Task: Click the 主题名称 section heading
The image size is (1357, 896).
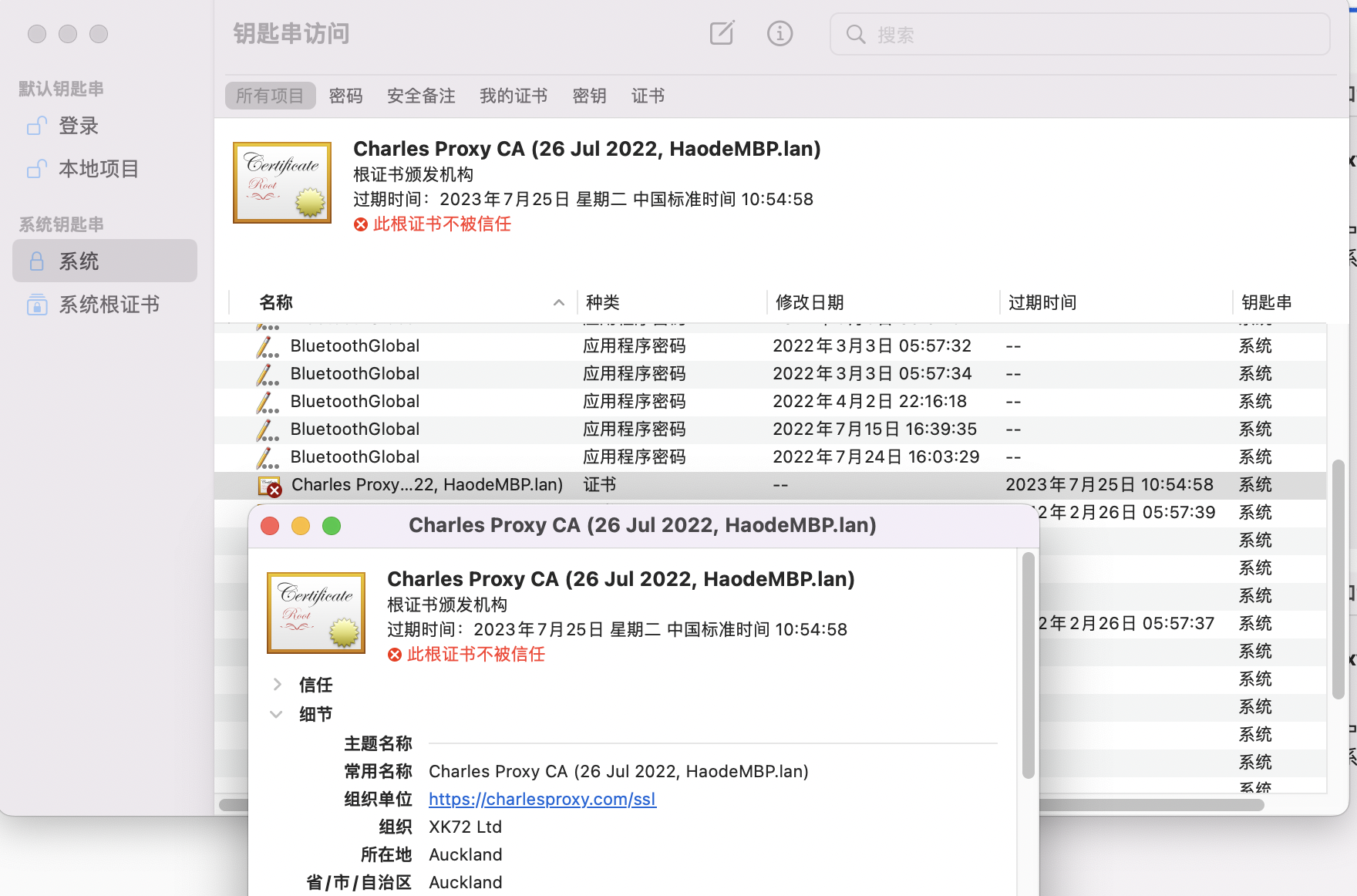Action: tap(378, 744)
